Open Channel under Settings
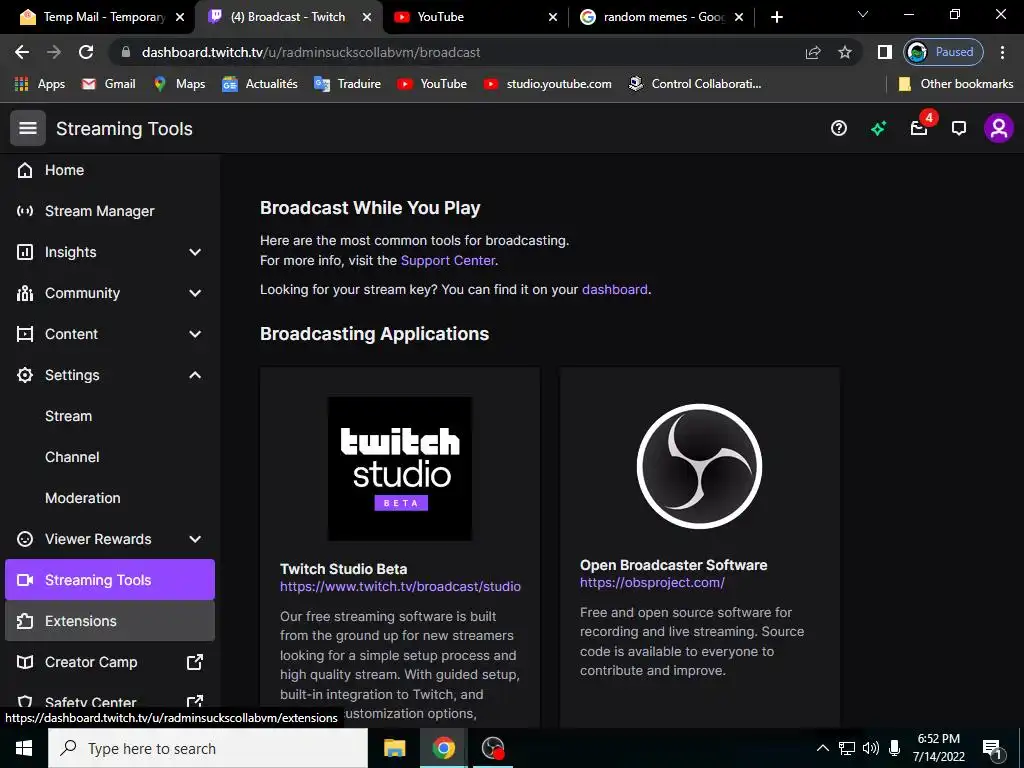This screenshot has width=1024, height=768. 72,457
